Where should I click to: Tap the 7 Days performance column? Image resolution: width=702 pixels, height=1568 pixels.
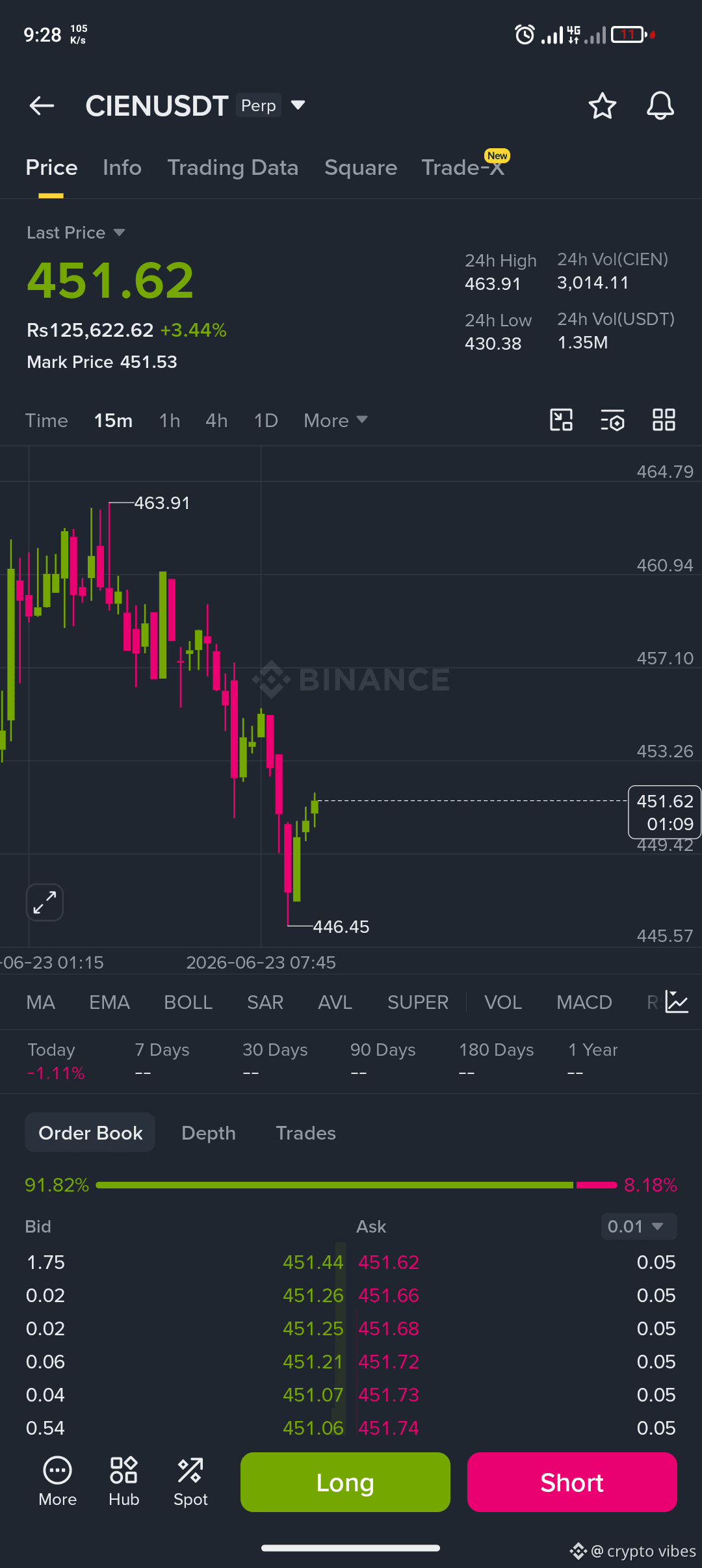pyautogui.click(x=162, y=1061)
